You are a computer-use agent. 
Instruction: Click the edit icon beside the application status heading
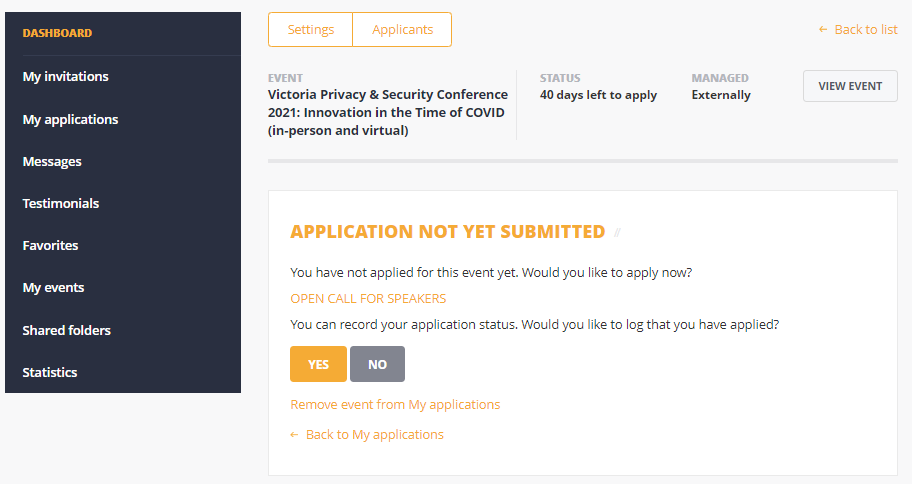618,233
